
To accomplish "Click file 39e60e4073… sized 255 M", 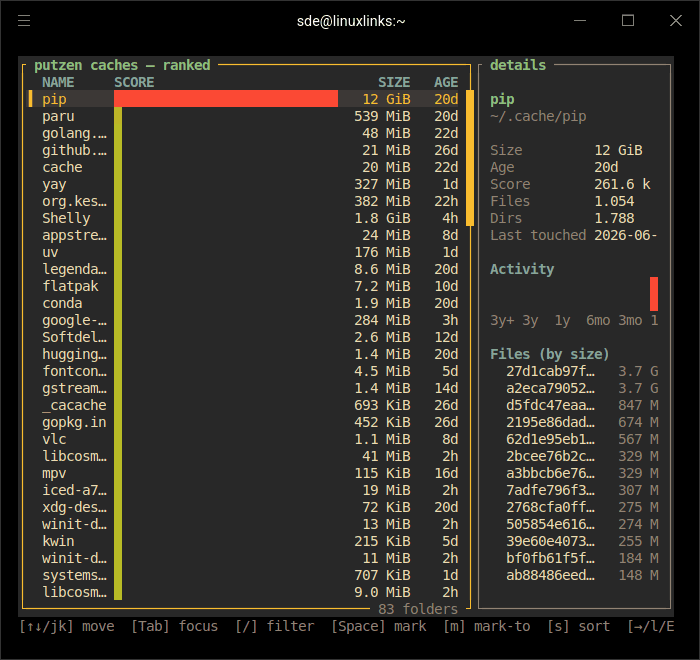I will [x=550, y=541].
